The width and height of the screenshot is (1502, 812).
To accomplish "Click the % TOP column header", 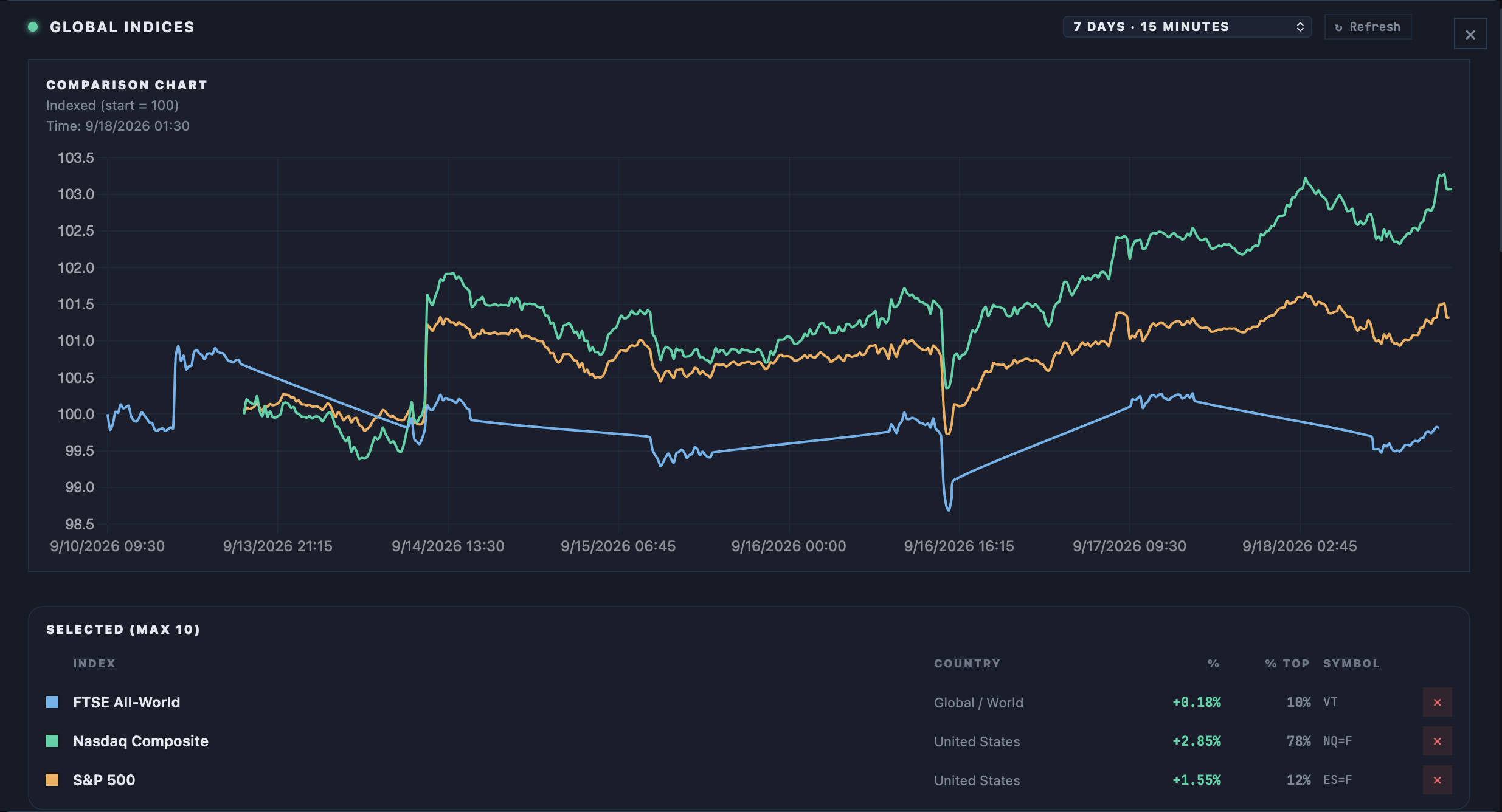I will (1287, 664).
